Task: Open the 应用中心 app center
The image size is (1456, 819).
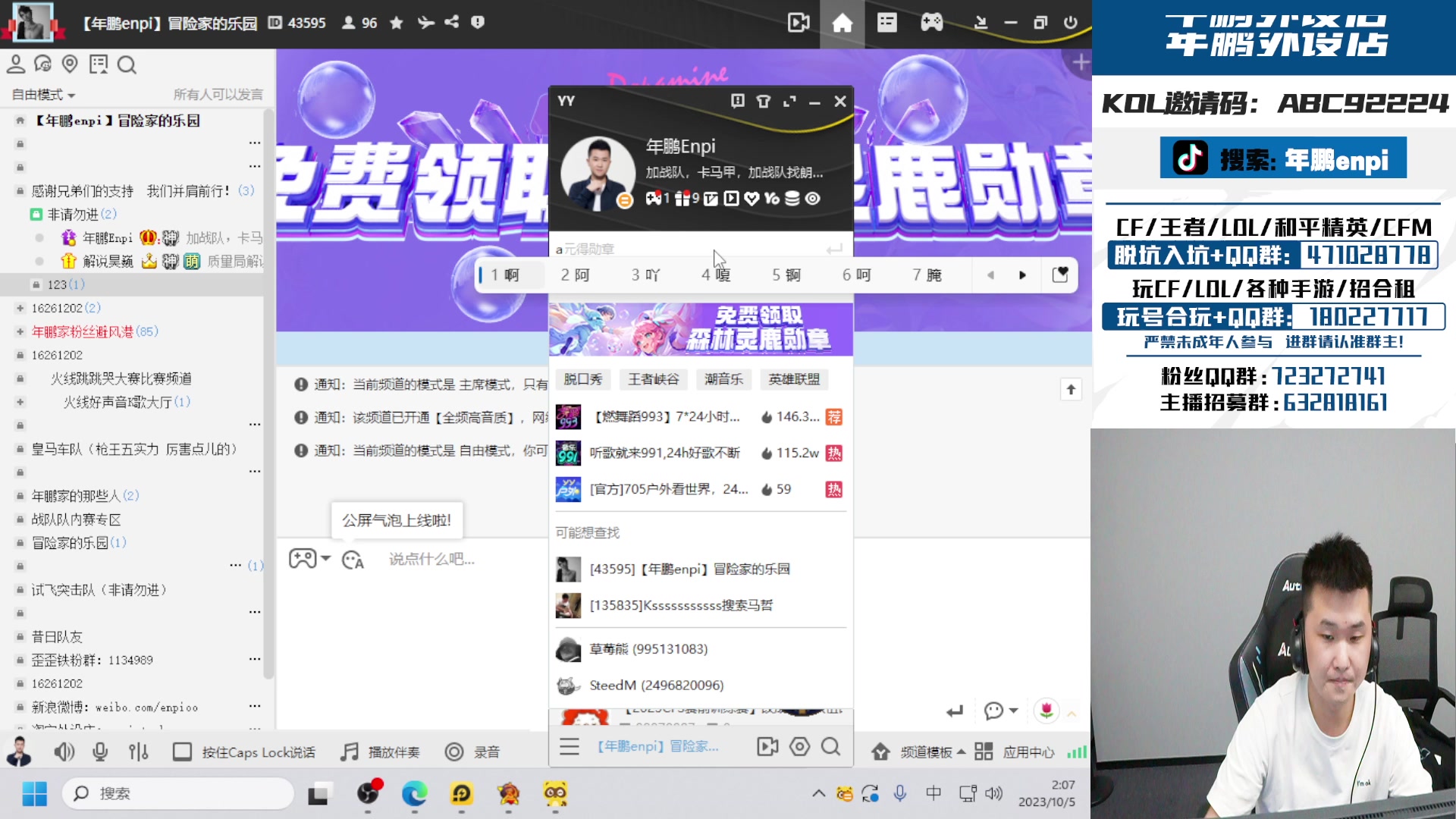Action: click(1015, 752)
